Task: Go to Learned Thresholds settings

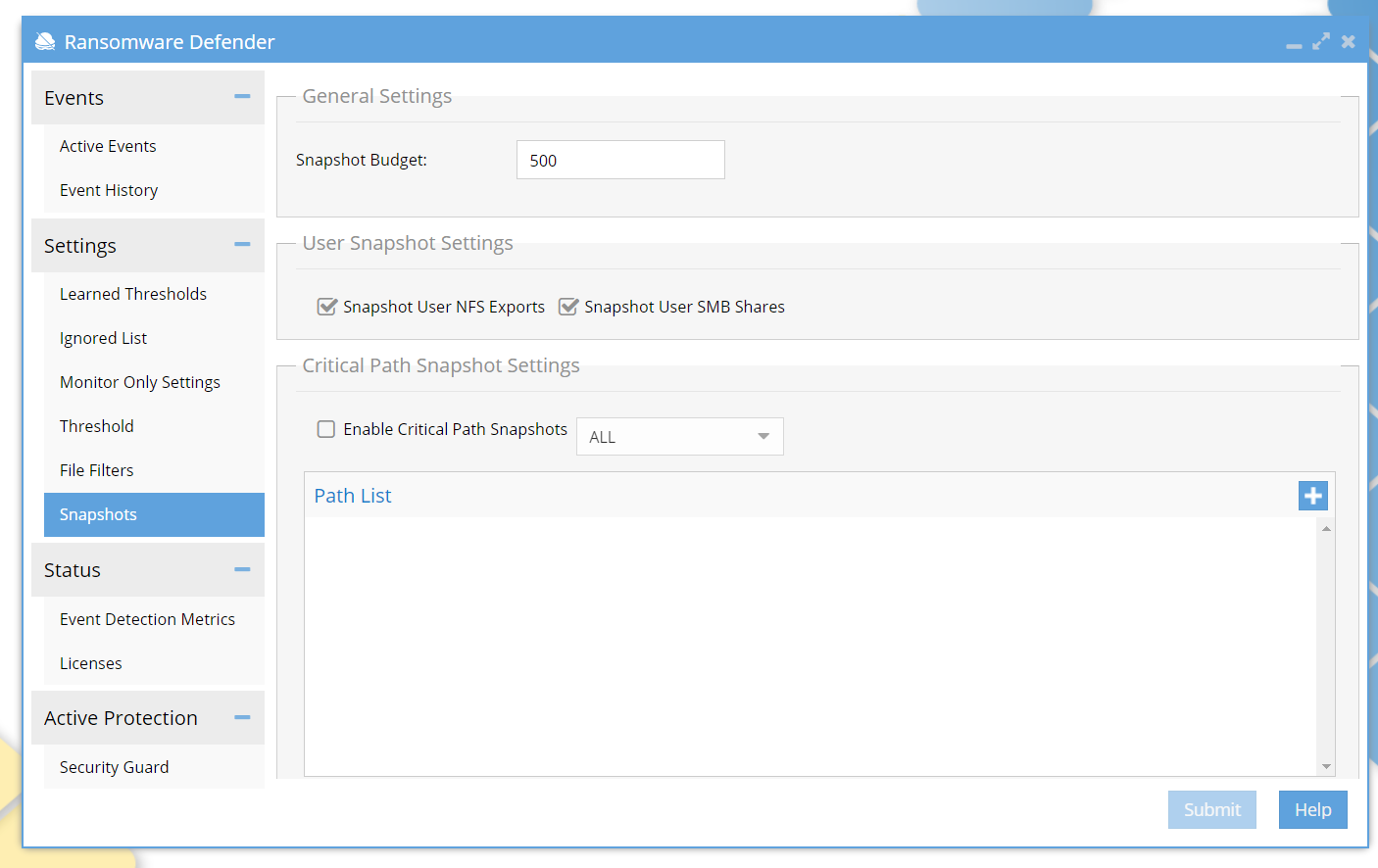Action: (154, 294)
